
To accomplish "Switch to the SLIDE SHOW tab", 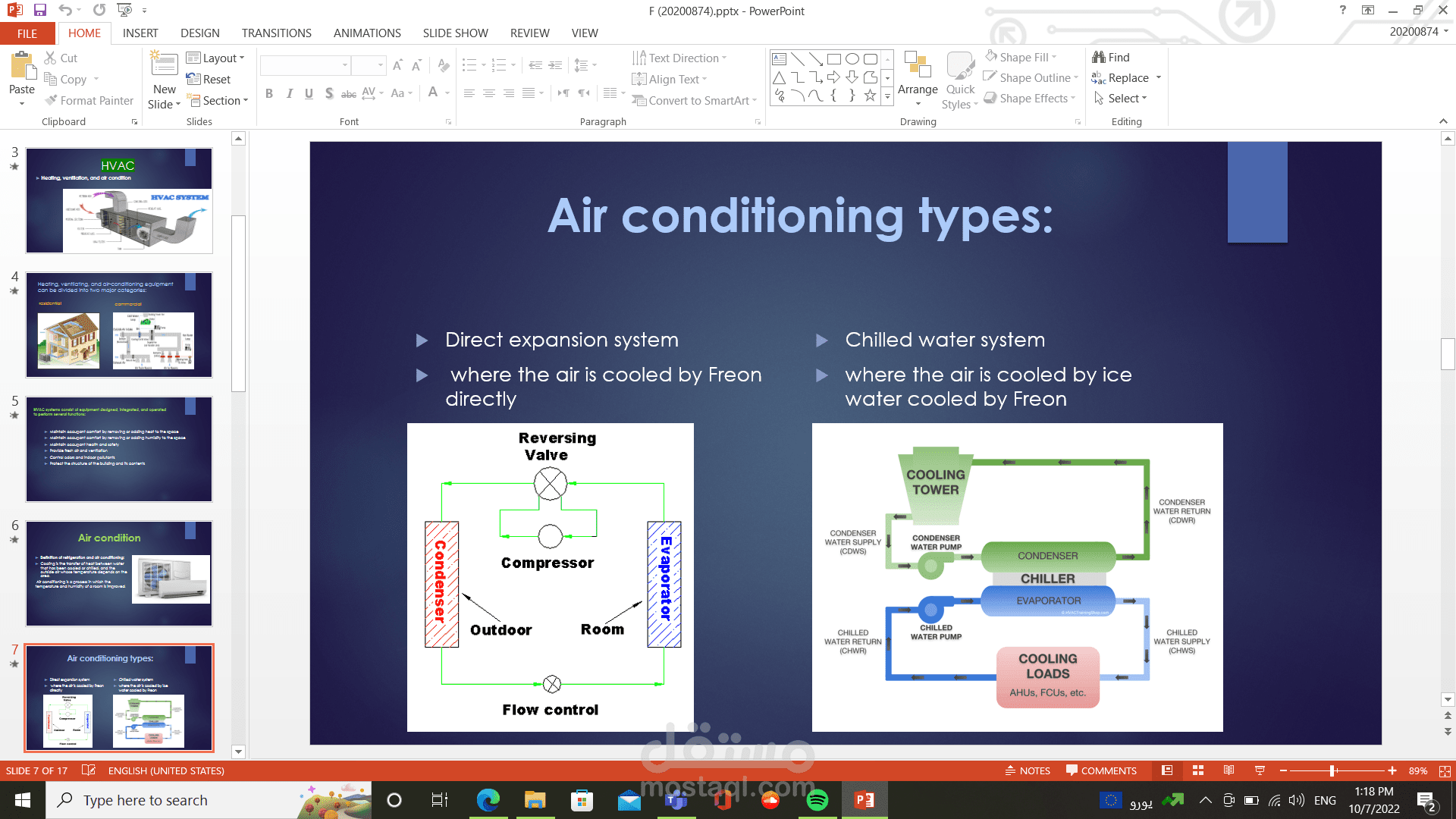I will (x=455, y=33).
